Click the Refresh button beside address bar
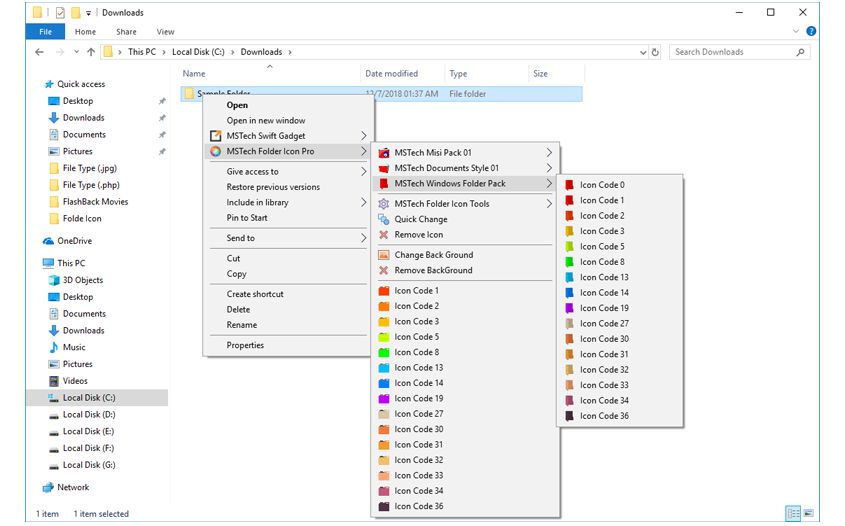This screenshot has width=845, height=526. click(x=655, y=52)
